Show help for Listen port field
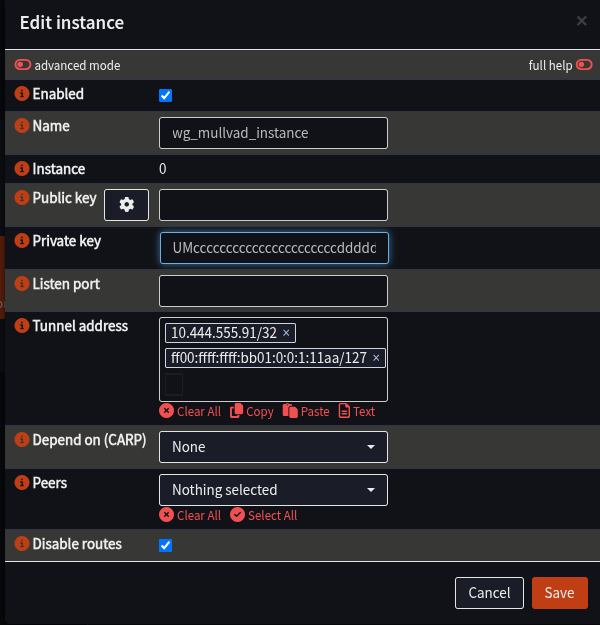Image resolution: width=600 pixels, height=625 pixels. [22, 283]
